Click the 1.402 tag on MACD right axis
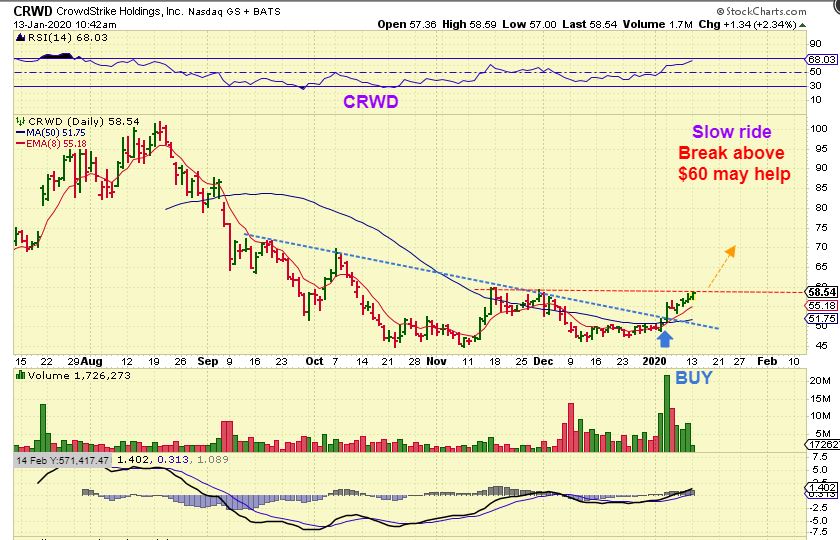This screenshot has height=540, width=840. pyautogui.click(x=822, y=488)
